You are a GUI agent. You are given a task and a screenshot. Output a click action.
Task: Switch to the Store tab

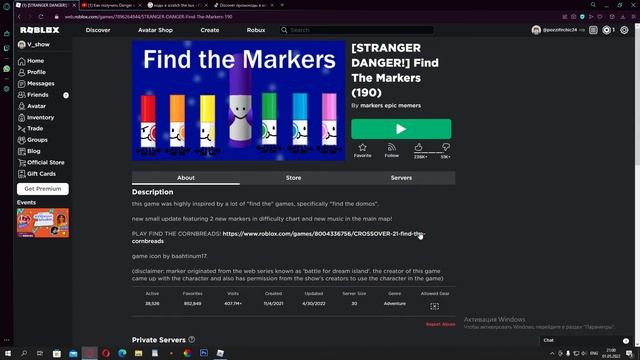click(293, 178)
